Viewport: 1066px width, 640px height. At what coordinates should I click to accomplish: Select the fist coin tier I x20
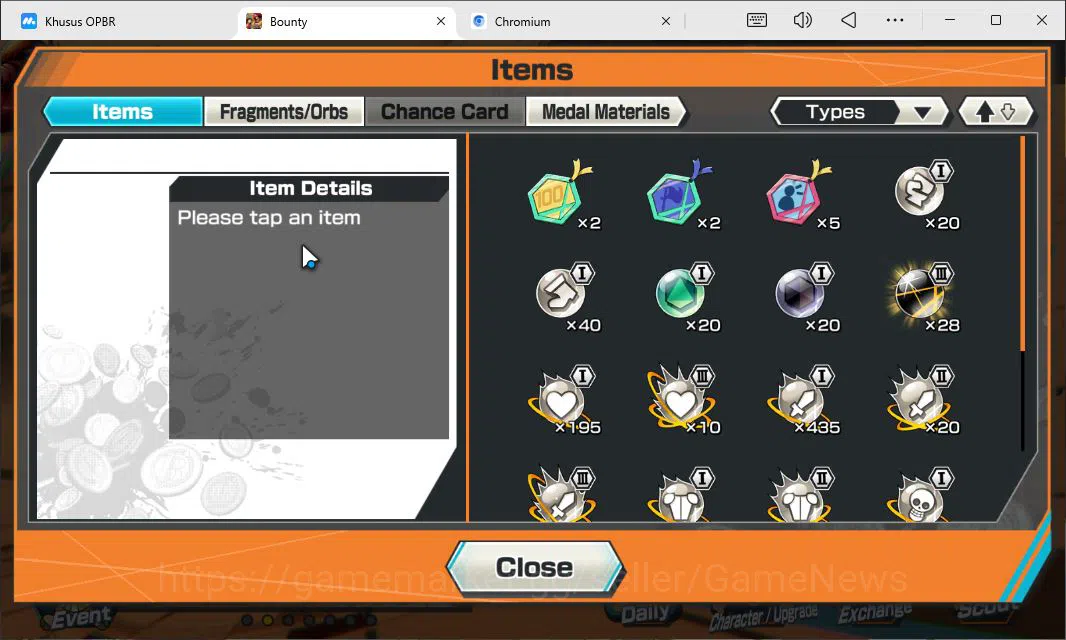(923, 197)
